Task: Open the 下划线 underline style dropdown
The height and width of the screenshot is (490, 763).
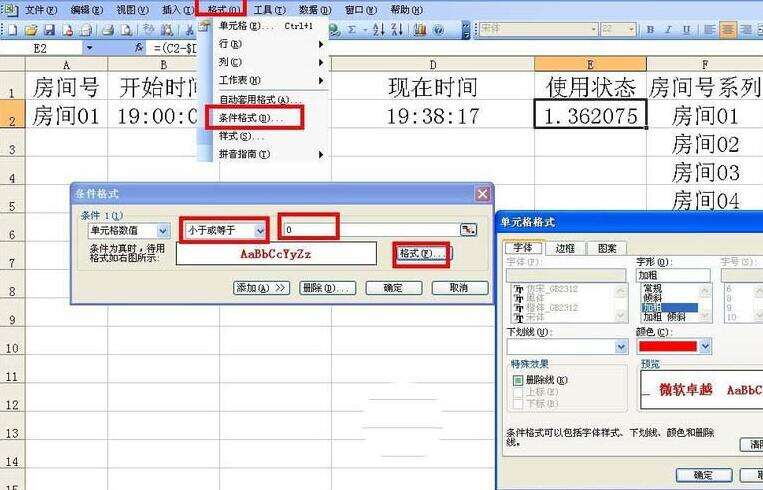Action: (x=621, y=346)
